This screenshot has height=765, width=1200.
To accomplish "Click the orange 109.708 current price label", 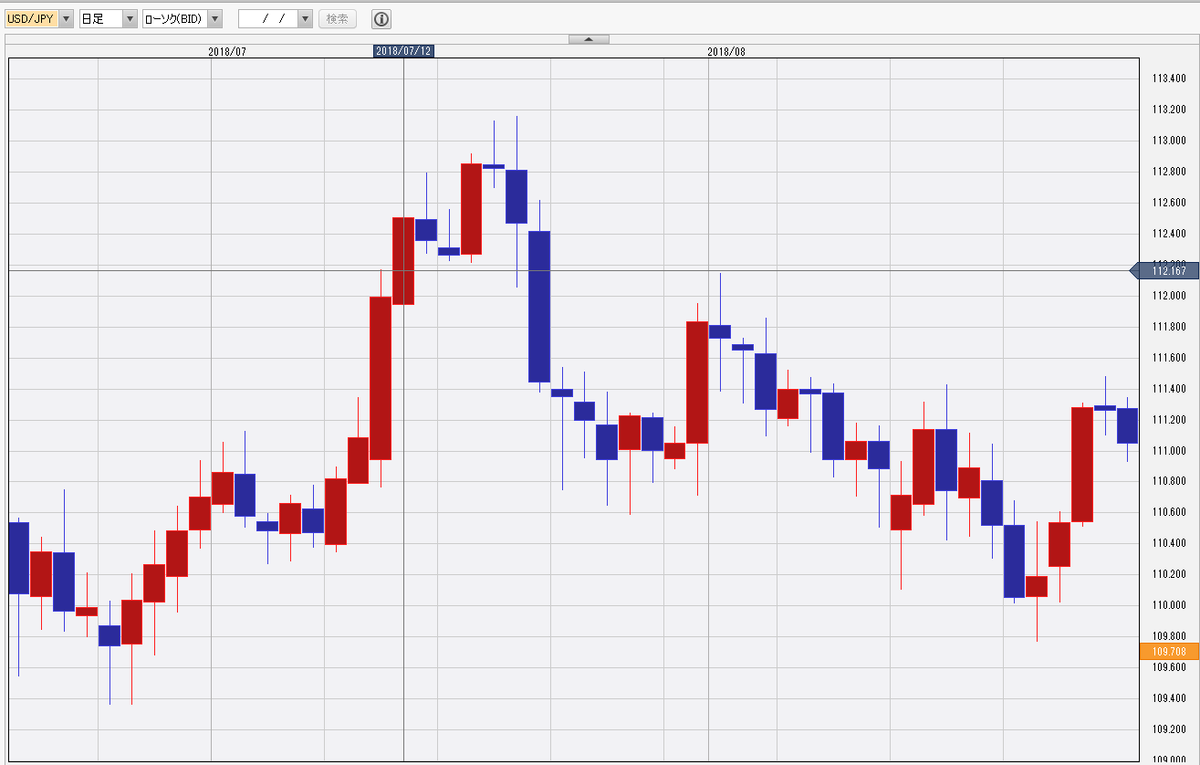I will tap(1169, 651).
